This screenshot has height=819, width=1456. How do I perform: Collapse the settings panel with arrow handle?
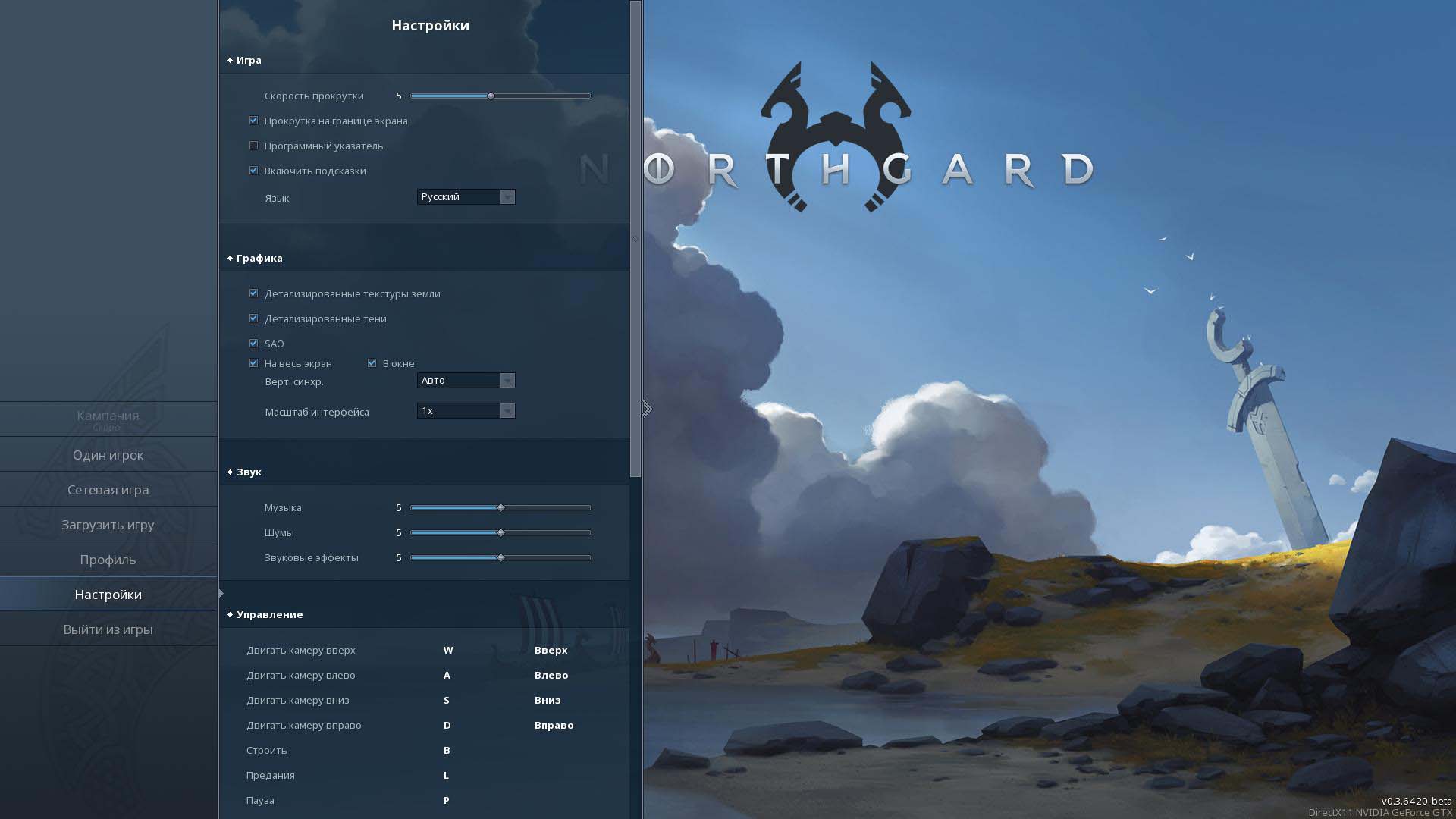coord(647,409)
